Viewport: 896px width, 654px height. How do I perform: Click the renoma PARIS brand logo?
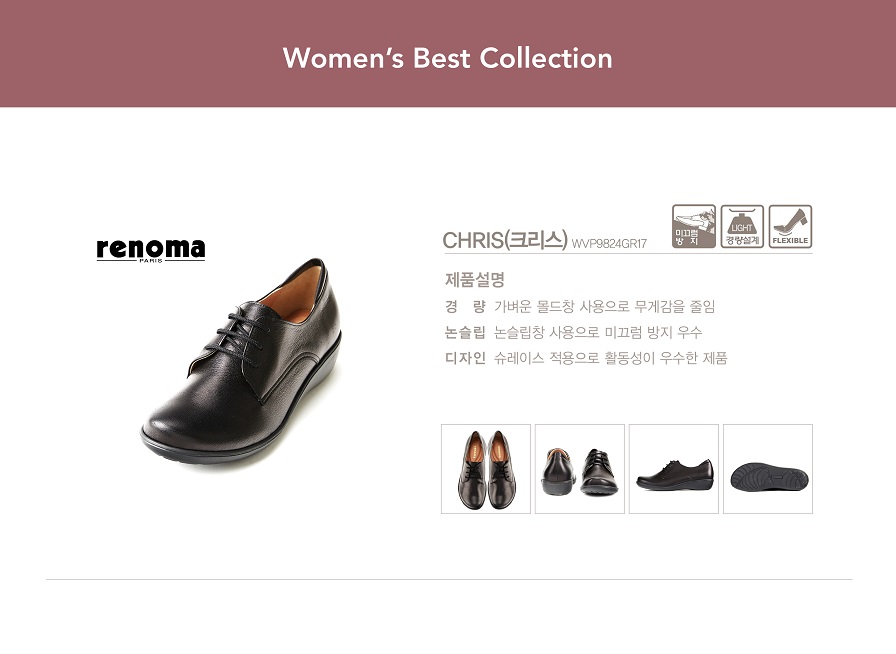[151, 250]
